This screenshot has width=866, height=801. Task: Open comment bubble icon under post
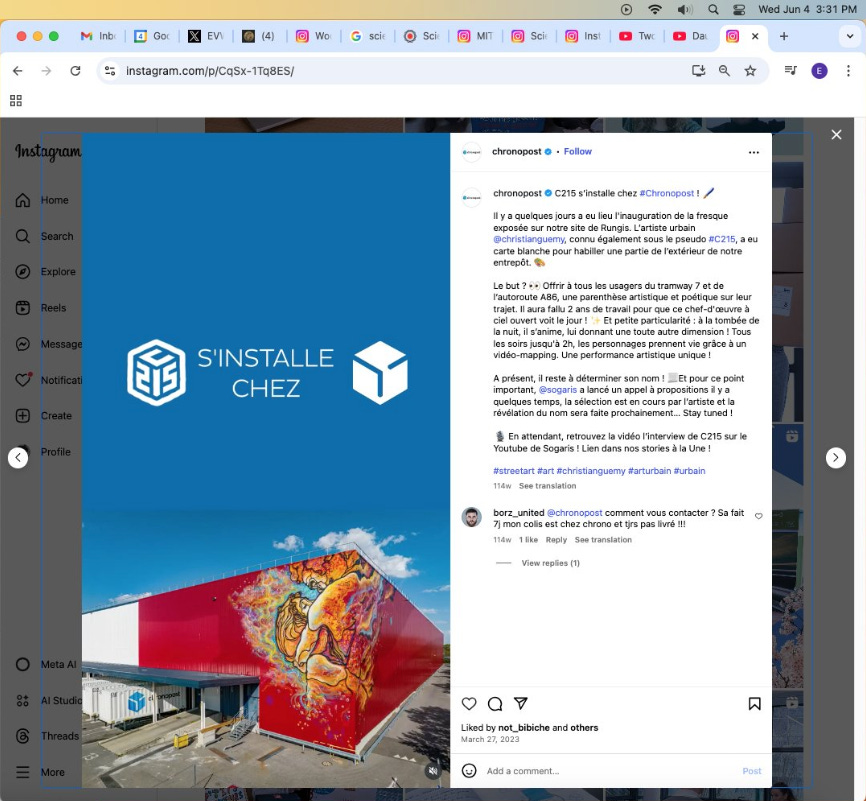click(x=495, y=704)
